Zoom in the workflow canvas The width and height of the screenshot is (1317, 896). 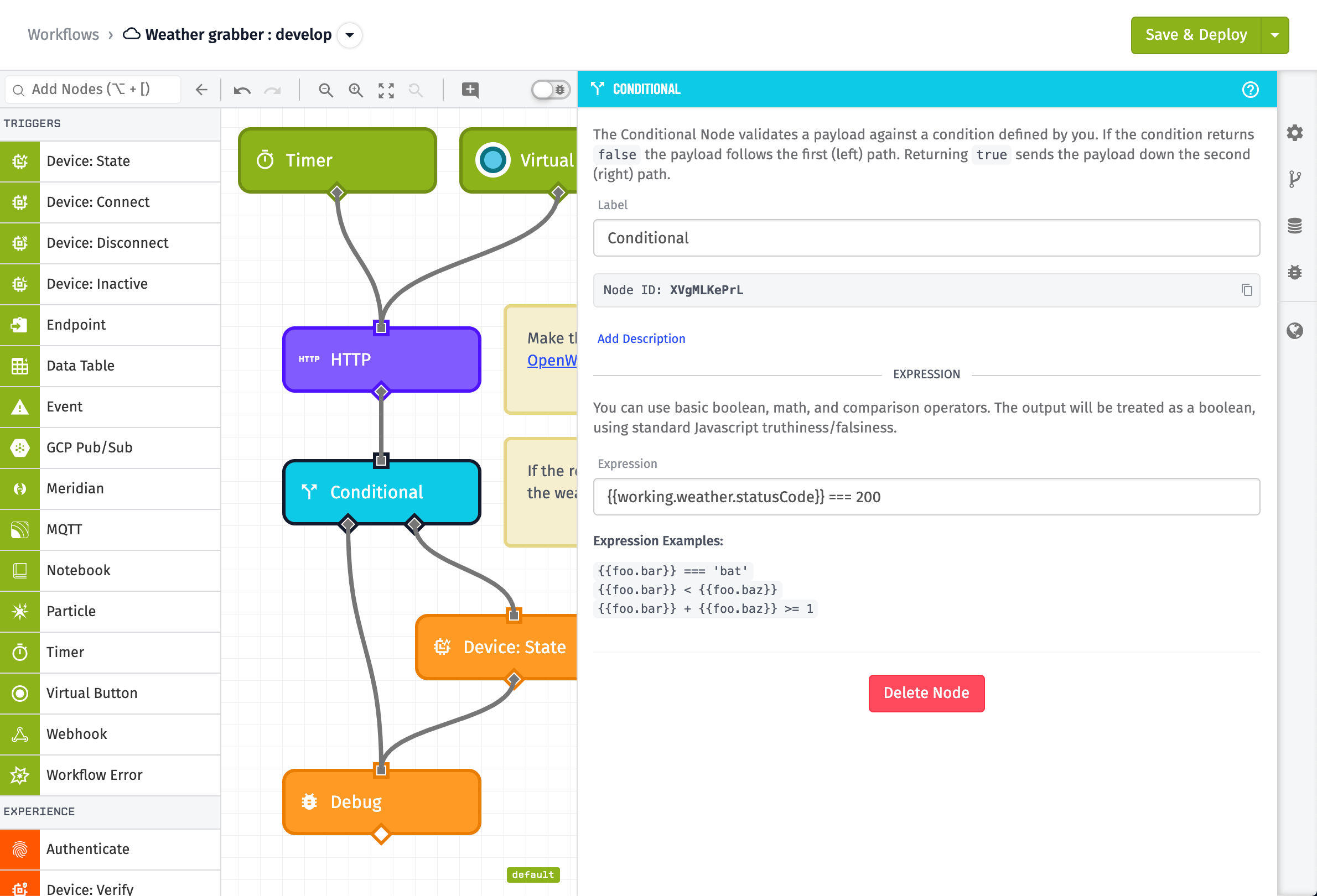tap(356, 90)
